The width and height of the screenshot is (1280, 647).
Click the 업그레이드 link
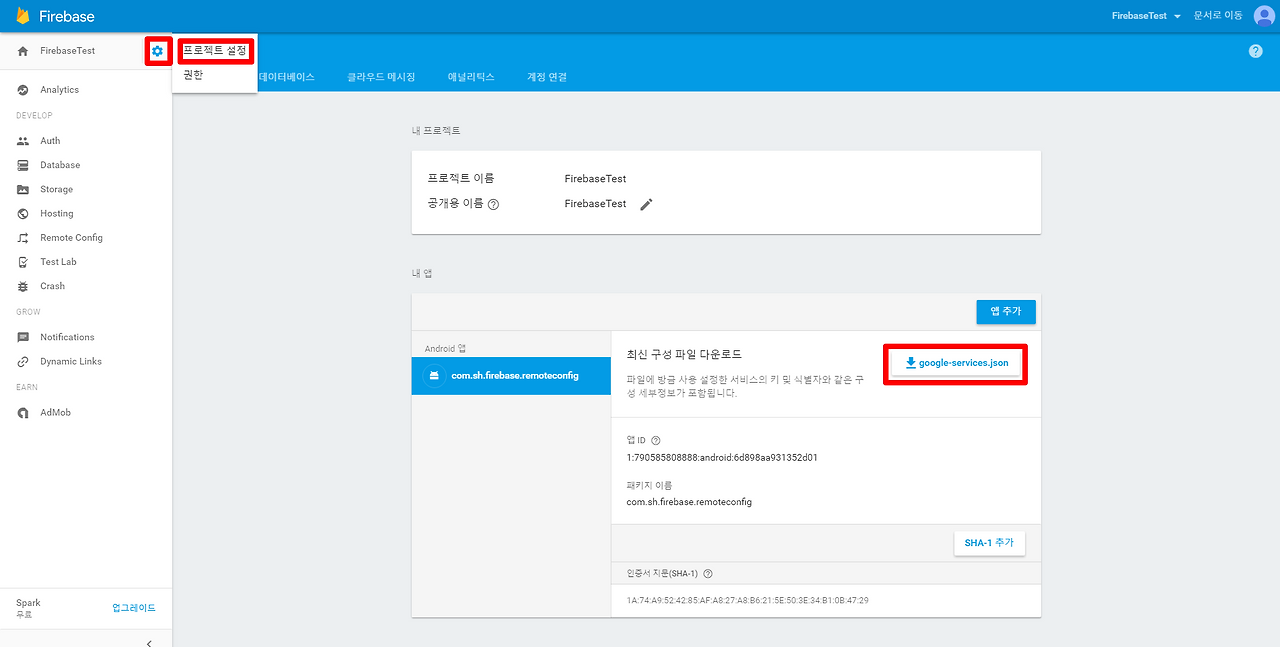click(x=134, y=608)
